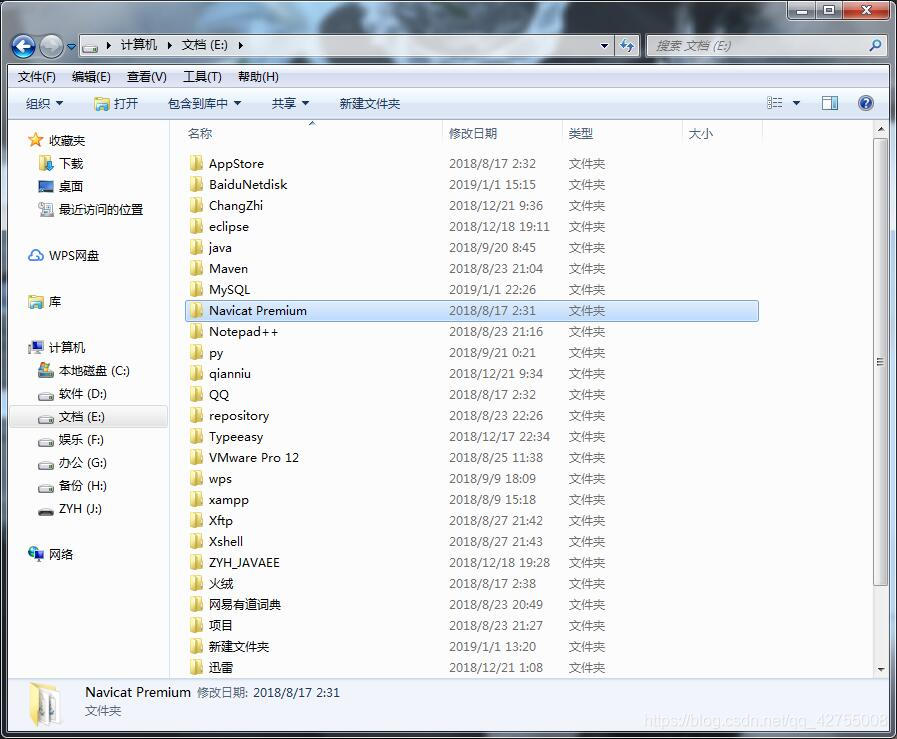Toggle the preview pane icon
Viewport: 897px width, 739px height.
pyautogui.click(x=829, y=103)
